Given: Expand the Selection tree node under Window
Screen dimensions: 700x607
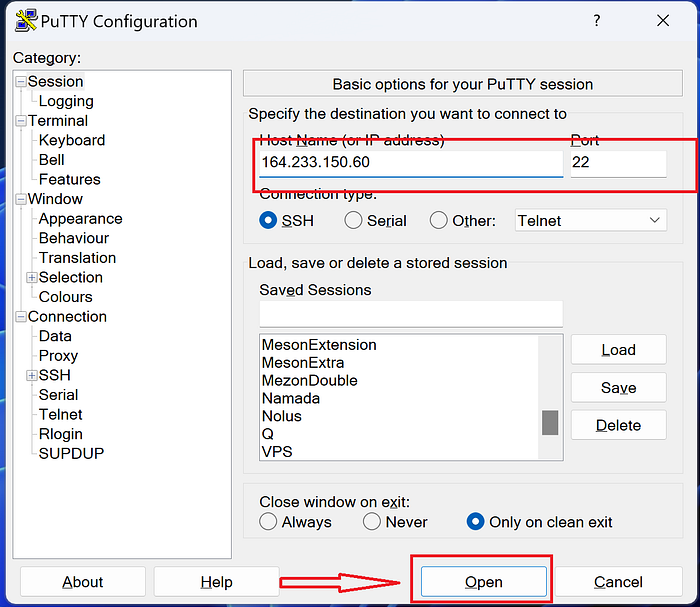Looking at the screenshot, I should [32, 277].
